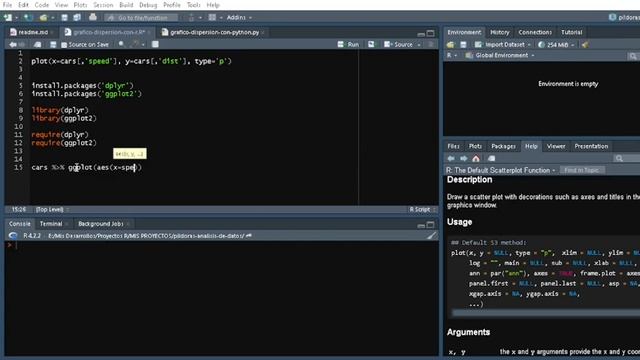The height and width of the screenshot is (360, 640).
Task: Click the Find/Replace magnifier in editor toolbar
Action: coord(122,44)
